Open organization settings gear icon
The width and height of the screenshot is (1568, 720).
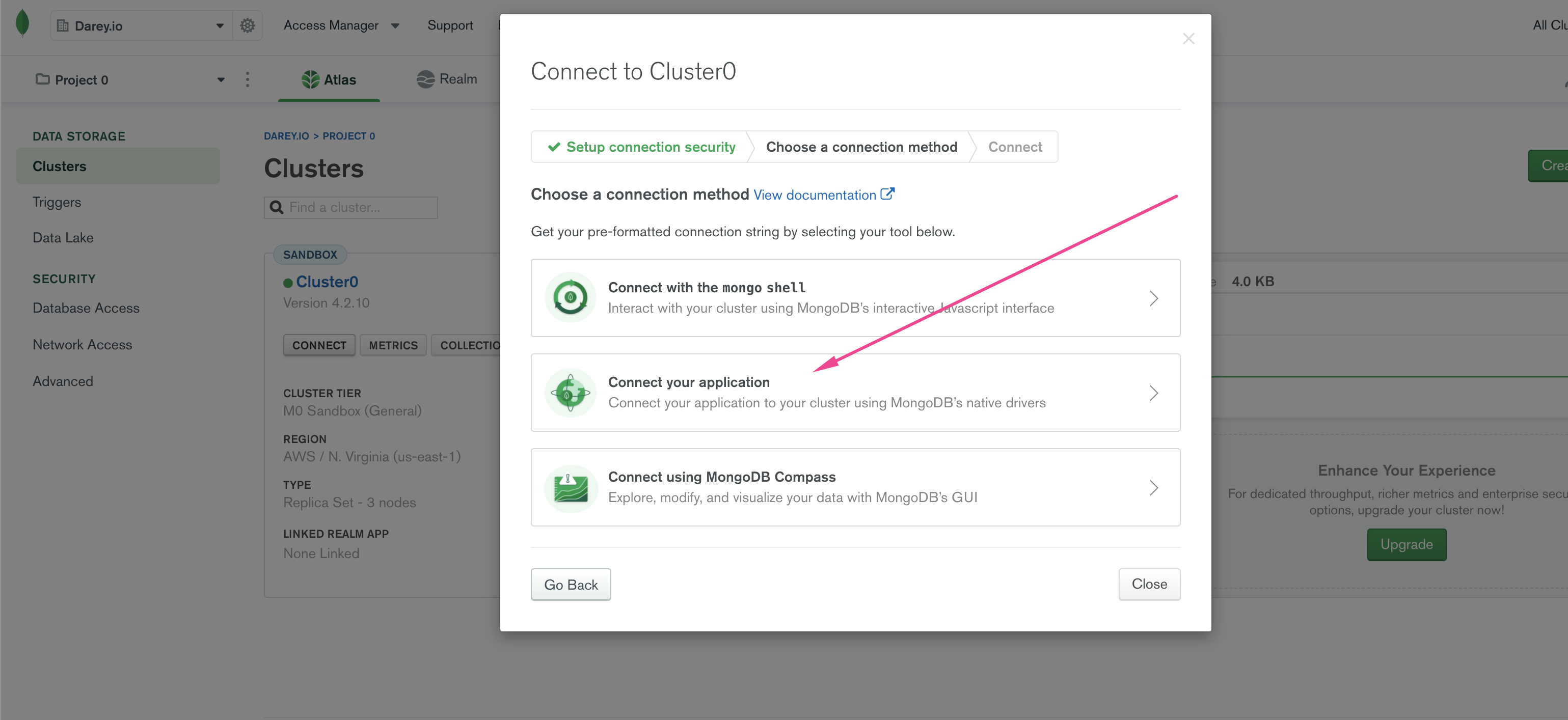coord(247,25)
